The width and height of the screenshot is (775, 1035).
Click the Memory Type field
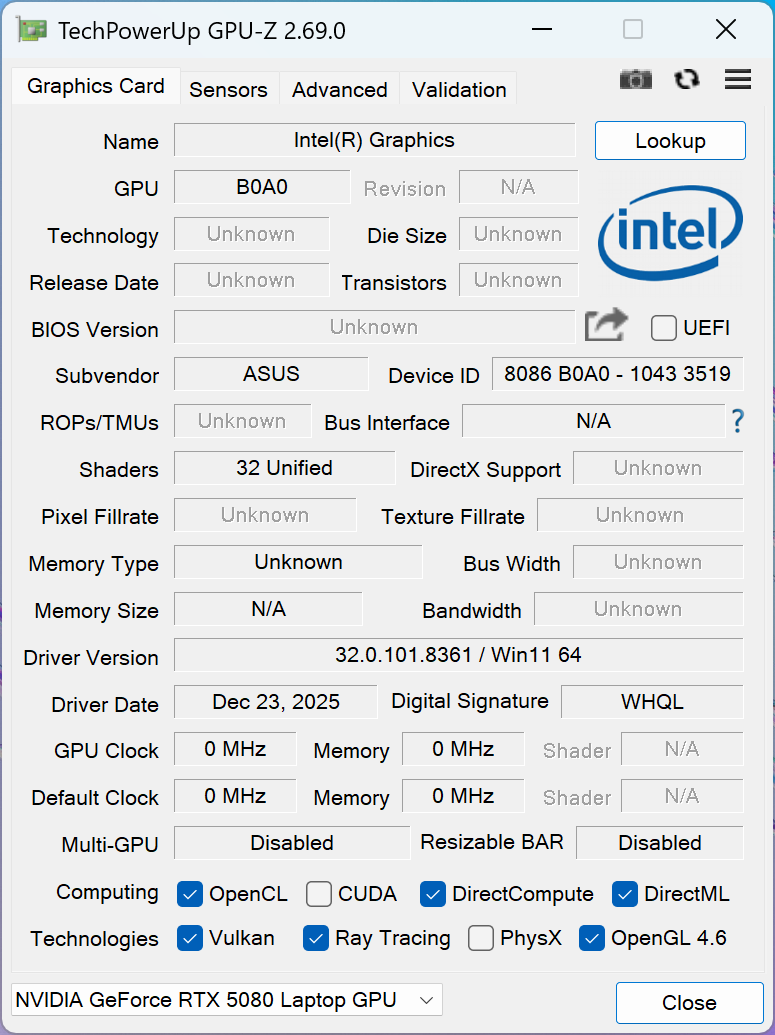tap(298, 562)
